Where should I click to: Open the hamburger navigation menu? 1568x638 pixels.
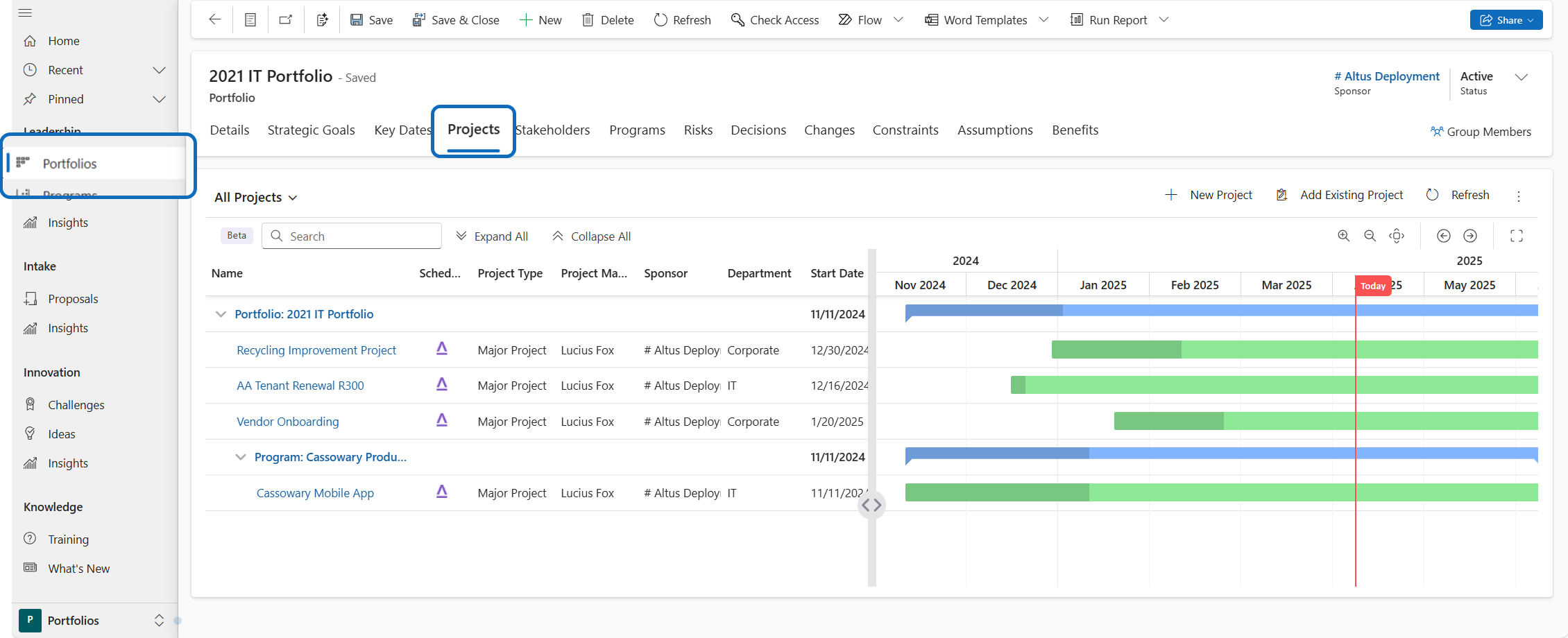coord(26,12)
